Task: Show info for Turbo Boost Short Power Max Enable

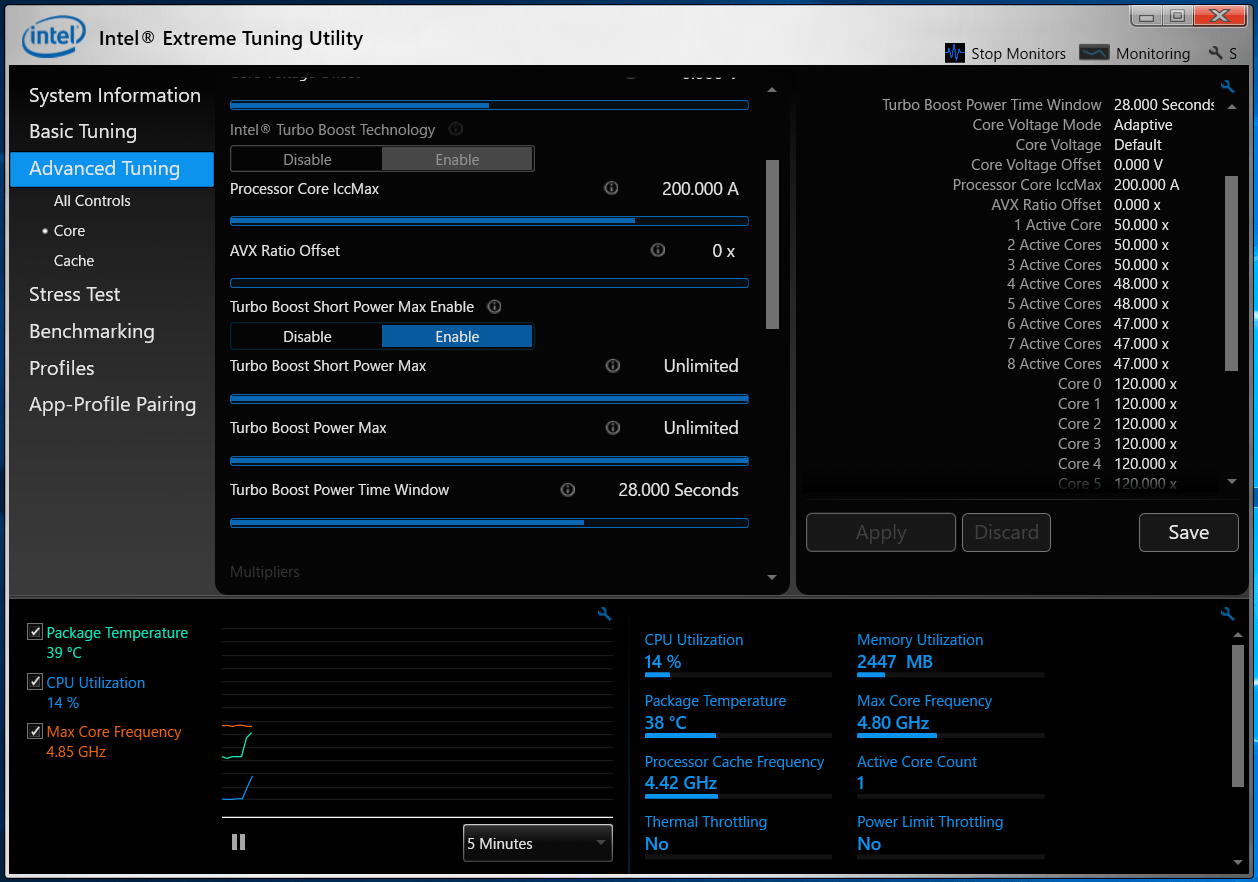Action: 494,307
